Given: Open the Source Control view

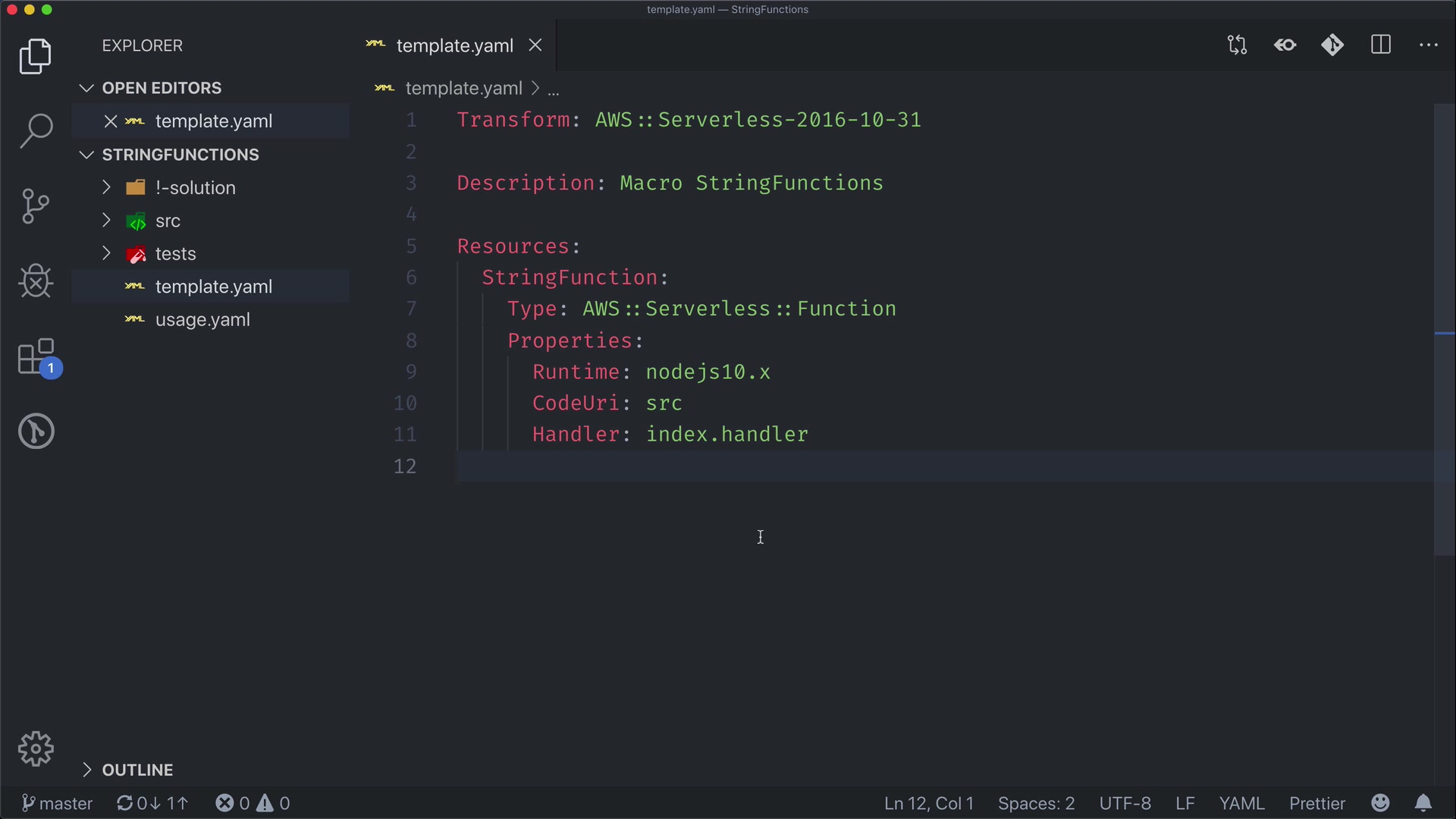Looking at the screenshot, I should coord(36,206).
